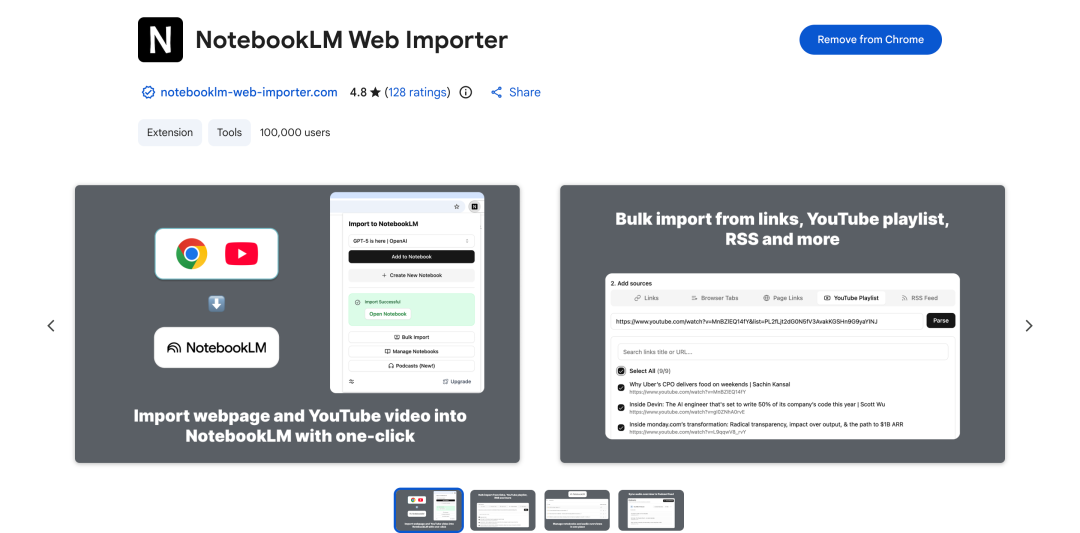The image size is (1080, 533).
Task: Select the third screenshot thumbnail
Action: (x=577, y=510)
